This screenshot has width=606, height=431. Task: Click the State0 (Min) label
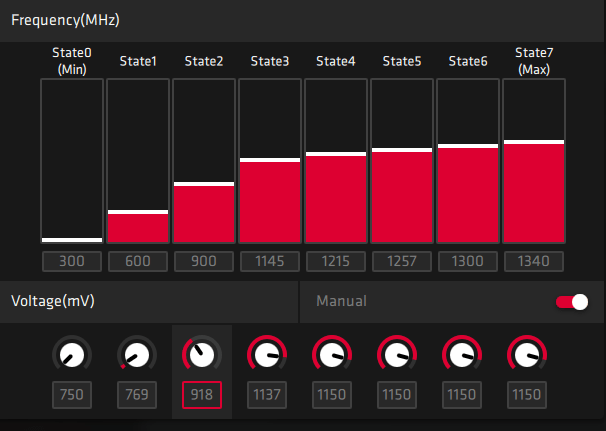click(x=72, y=61)
